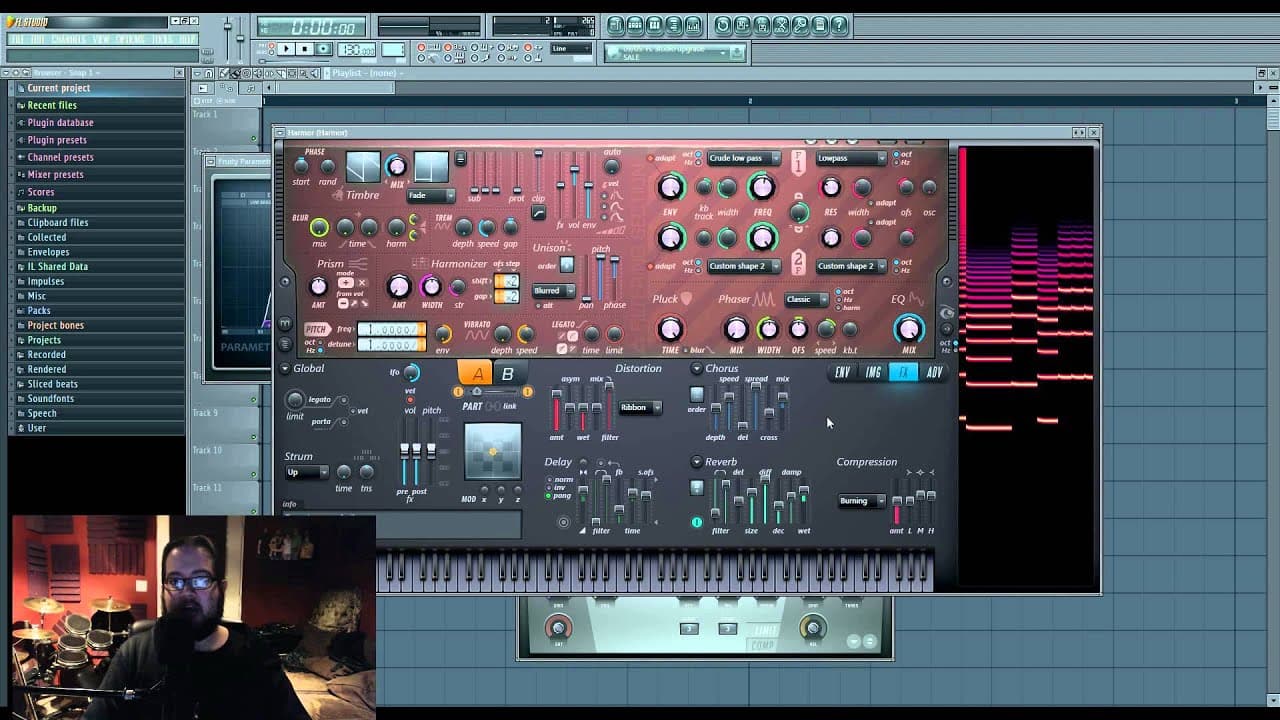Open the OPTIONS menu
This screenshot has width=1280, height=720.
pyautogui.click(x=130, y=39)
